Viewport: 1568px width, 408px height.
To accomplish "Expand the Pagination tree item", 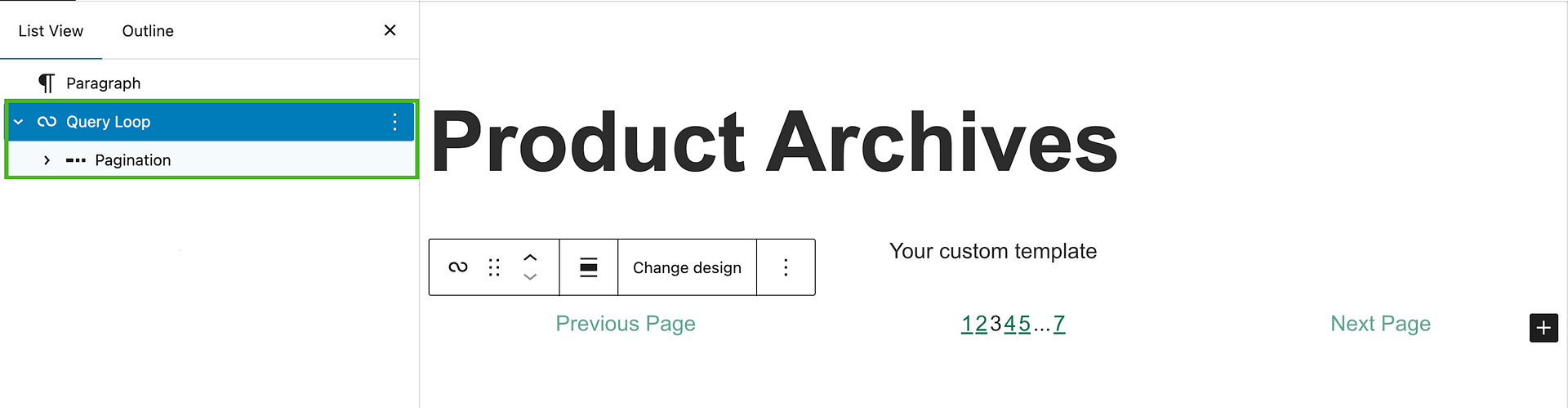I will point(47,160).
